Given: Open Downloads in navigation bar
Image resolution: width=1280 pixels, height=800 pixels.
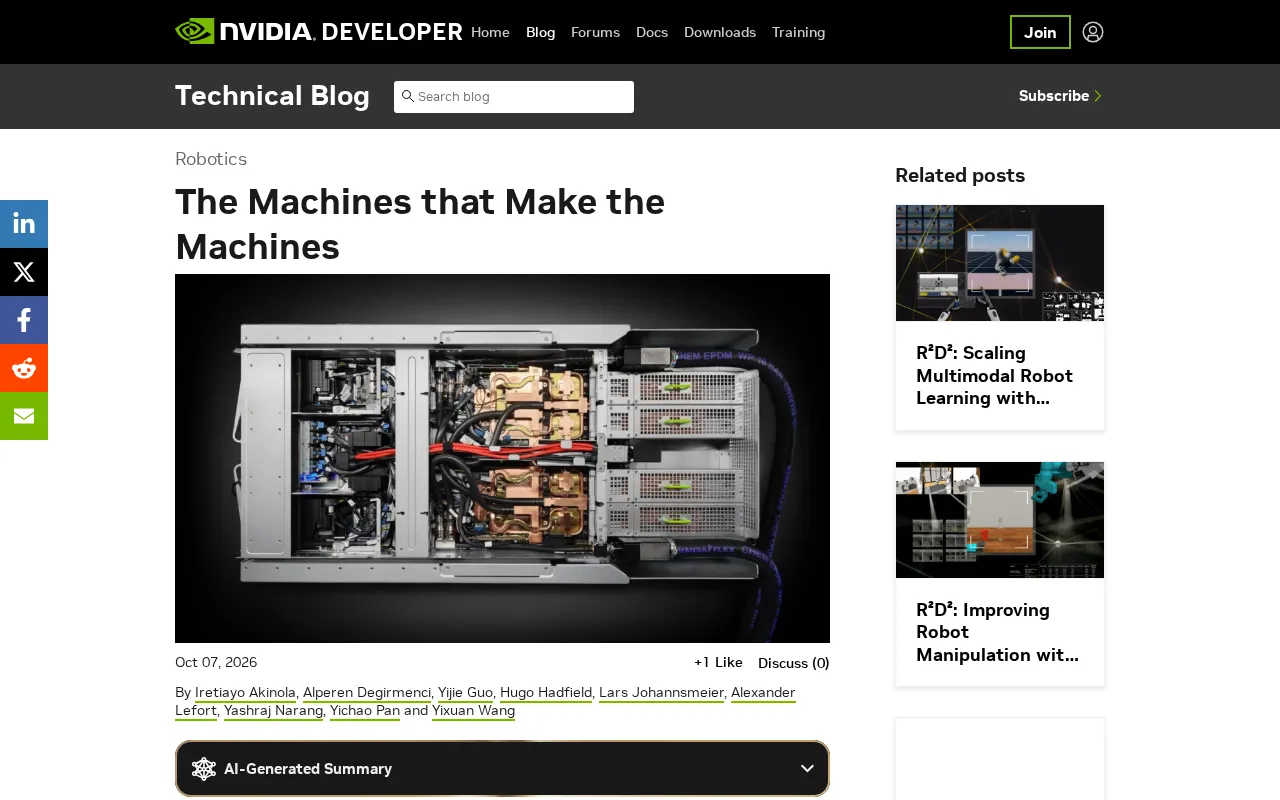Looking at the screenshot, I should tap(720, 32).
